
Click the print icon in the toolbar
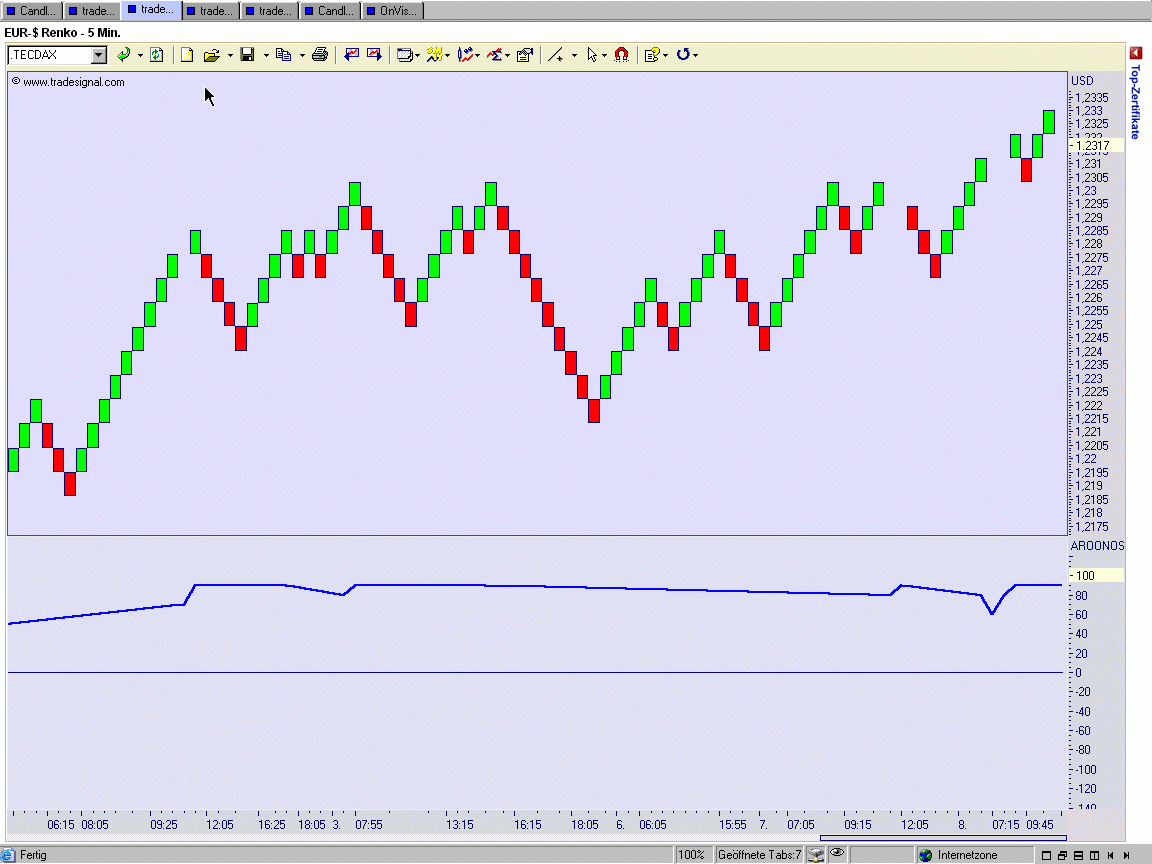[x=320, y=55]
